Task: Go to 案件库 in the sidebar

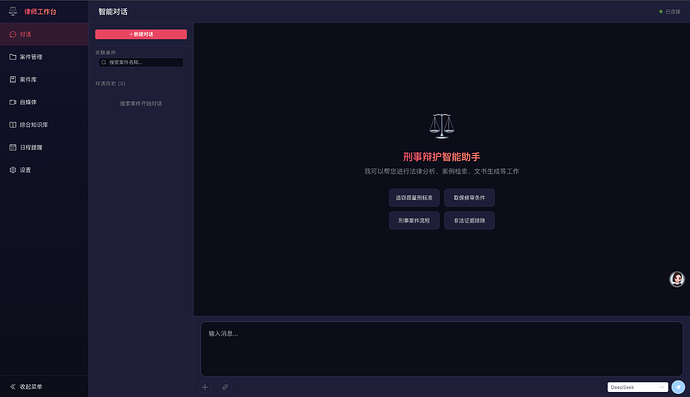Action: [44, 80]
